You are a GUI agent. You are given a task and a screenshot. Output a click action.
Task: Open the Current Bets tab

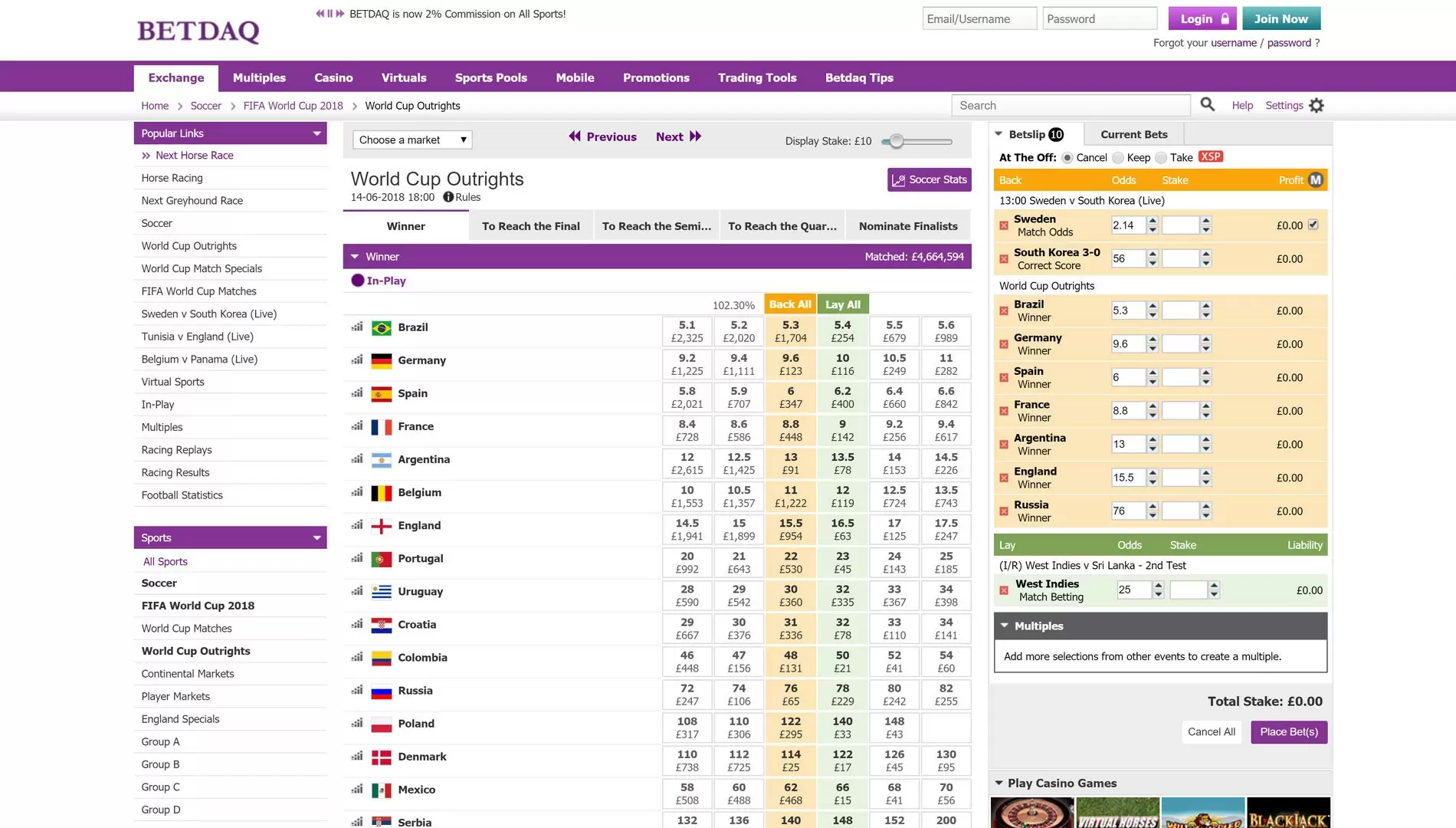(x=1134, y=134)
